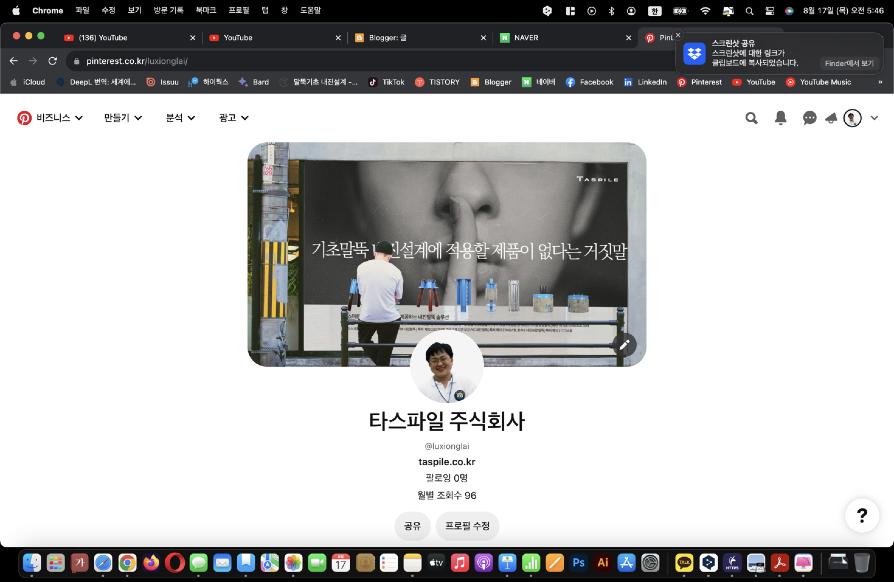The image size is (894, 582).
Task: Open the YouTube Music bookmark
Action: [x=818, y=82]
